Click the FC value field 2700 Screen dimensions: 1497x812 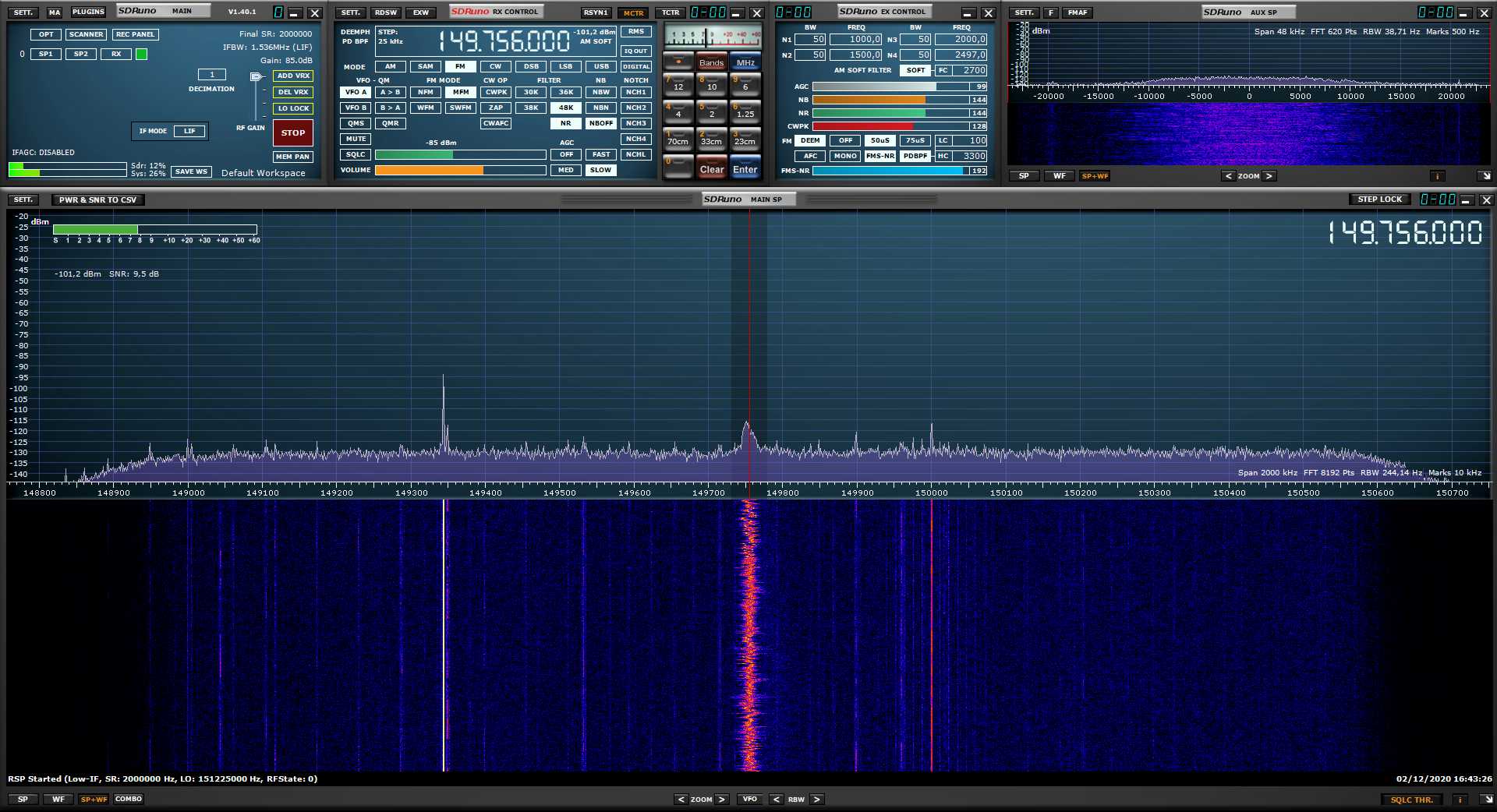click(970, 70)
